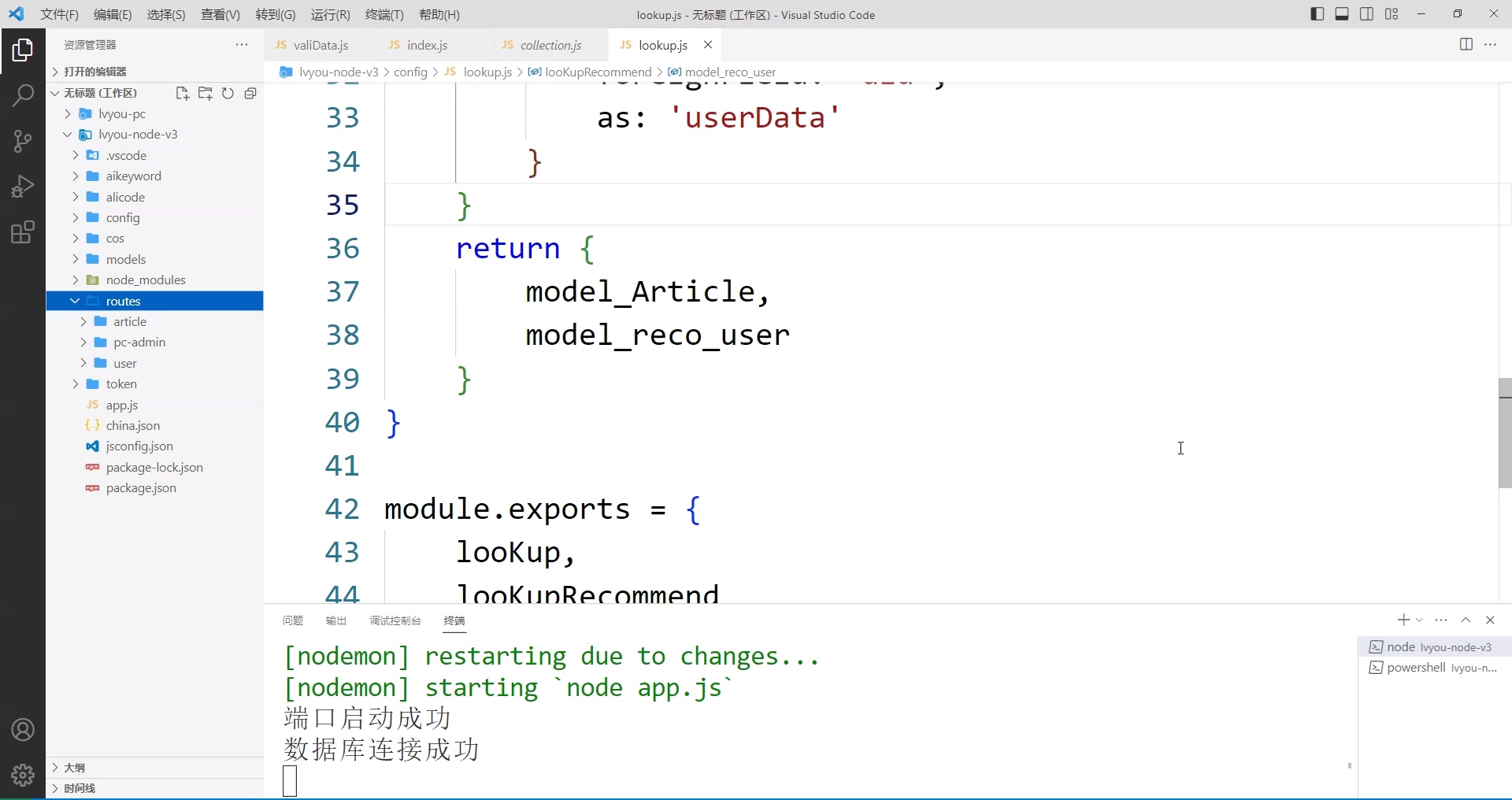Create a new file in the Explorer
Viewport: 1512px width, 800px height.
coord(182,93)
